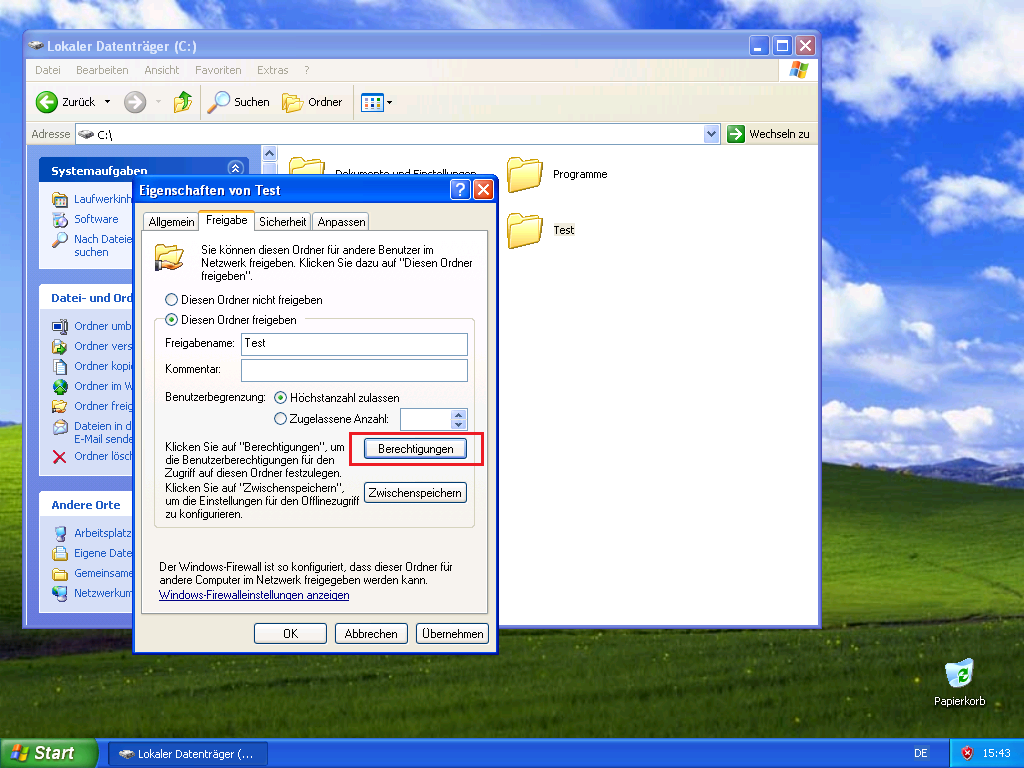Increase the Zugelassene Anzahl spinner value

click(458, 414)
